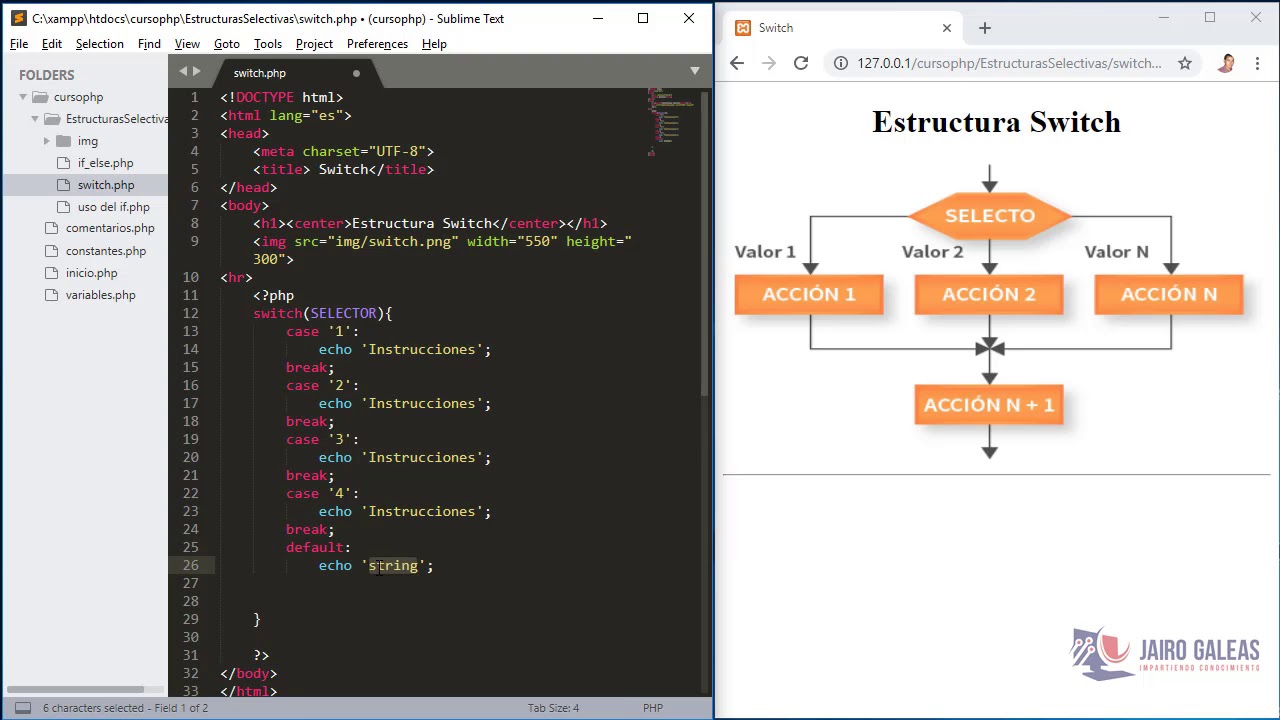Expand the img folder
Viewport: 1280px width, 720px height.
[x=47, y=141]
